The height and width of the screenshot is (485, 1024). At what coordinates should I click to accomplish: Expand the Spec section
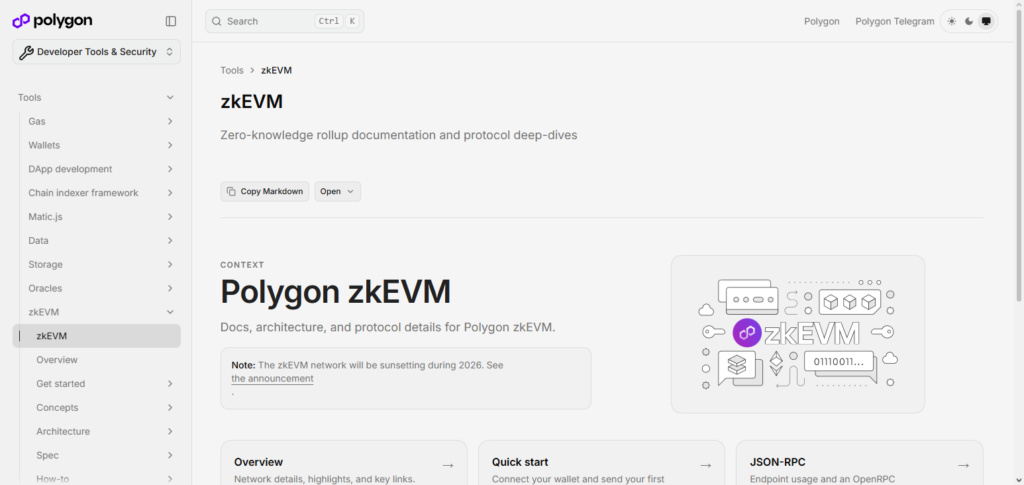[x=170, y=455]
